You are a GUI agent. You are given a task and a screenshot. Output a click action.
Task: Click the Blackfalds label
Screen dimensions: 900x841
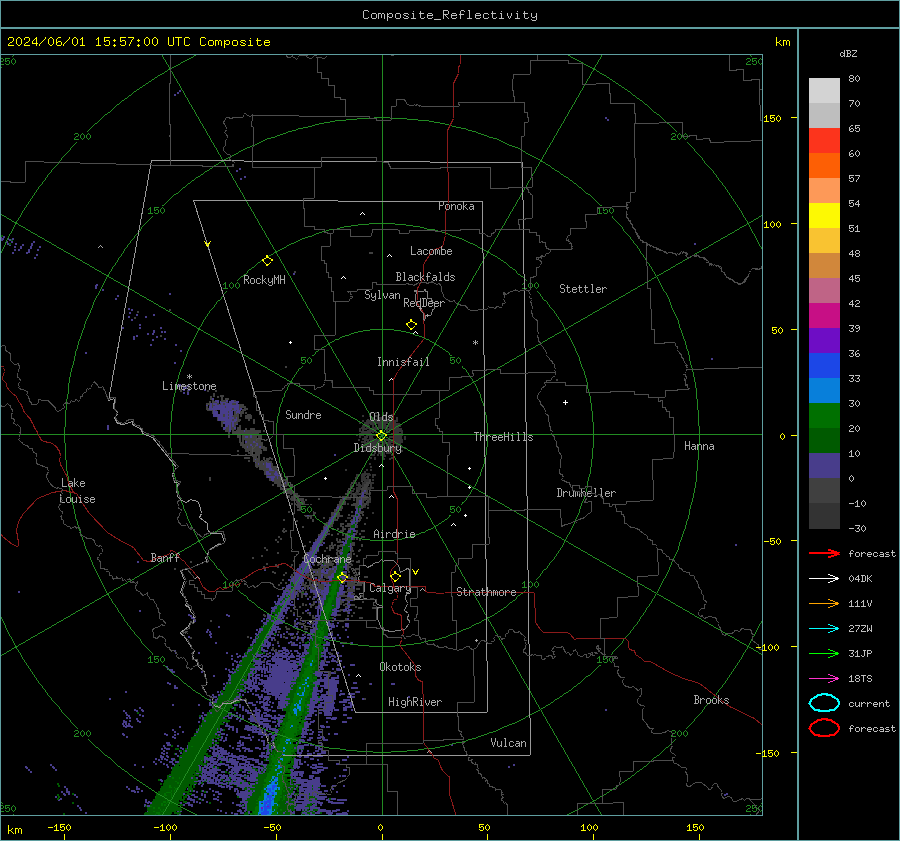(x=425, y=277)
